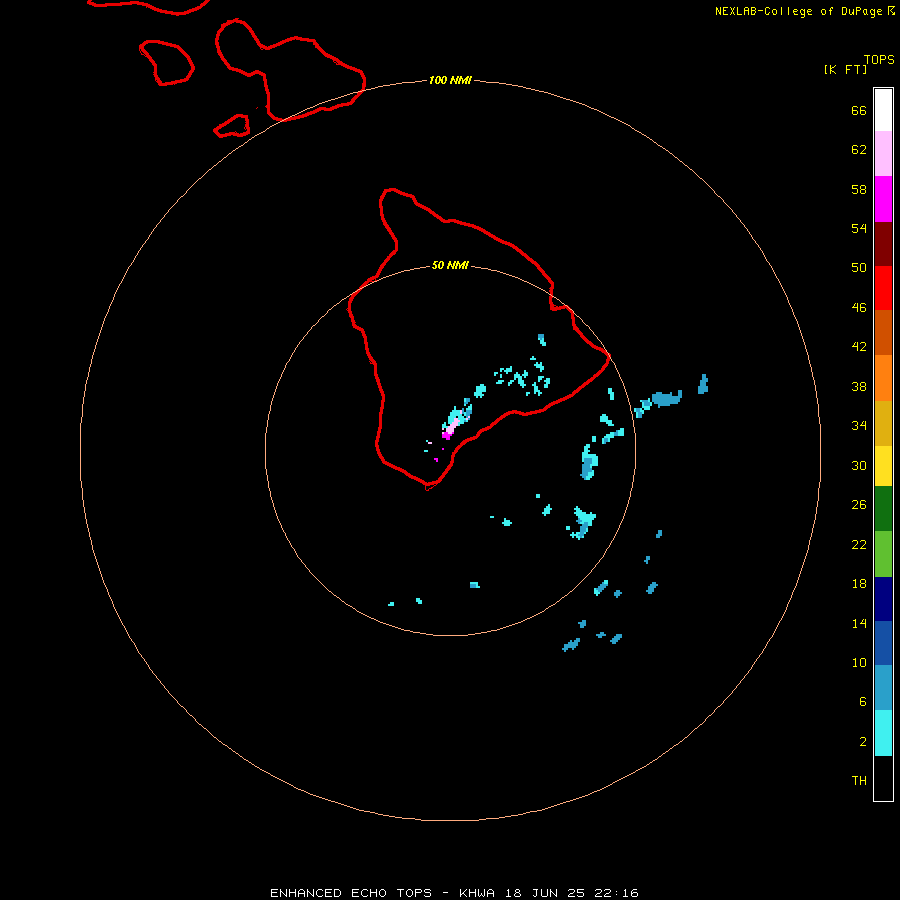Screen dimensions: 900x900
Task: Click the yellow legend swatch
Action: (x=883, y=466)
